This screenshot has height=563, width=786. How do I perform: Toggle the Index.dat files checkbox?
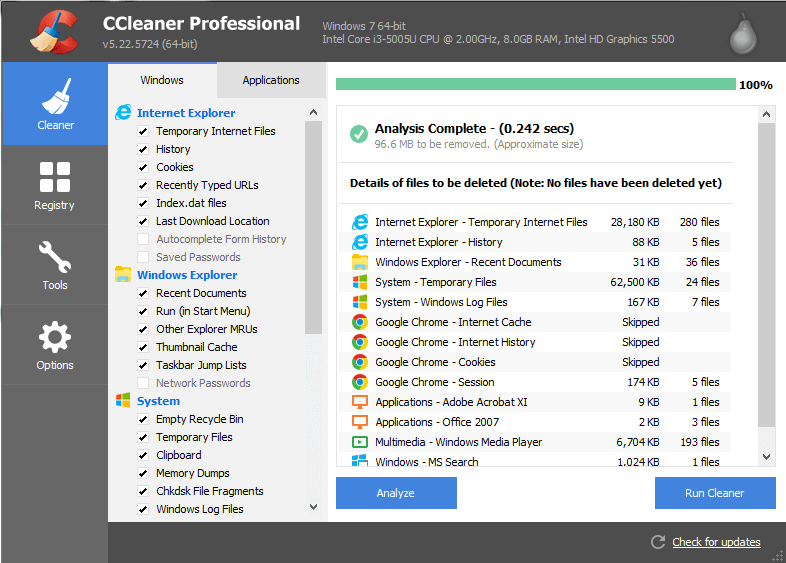pos(143,204)
